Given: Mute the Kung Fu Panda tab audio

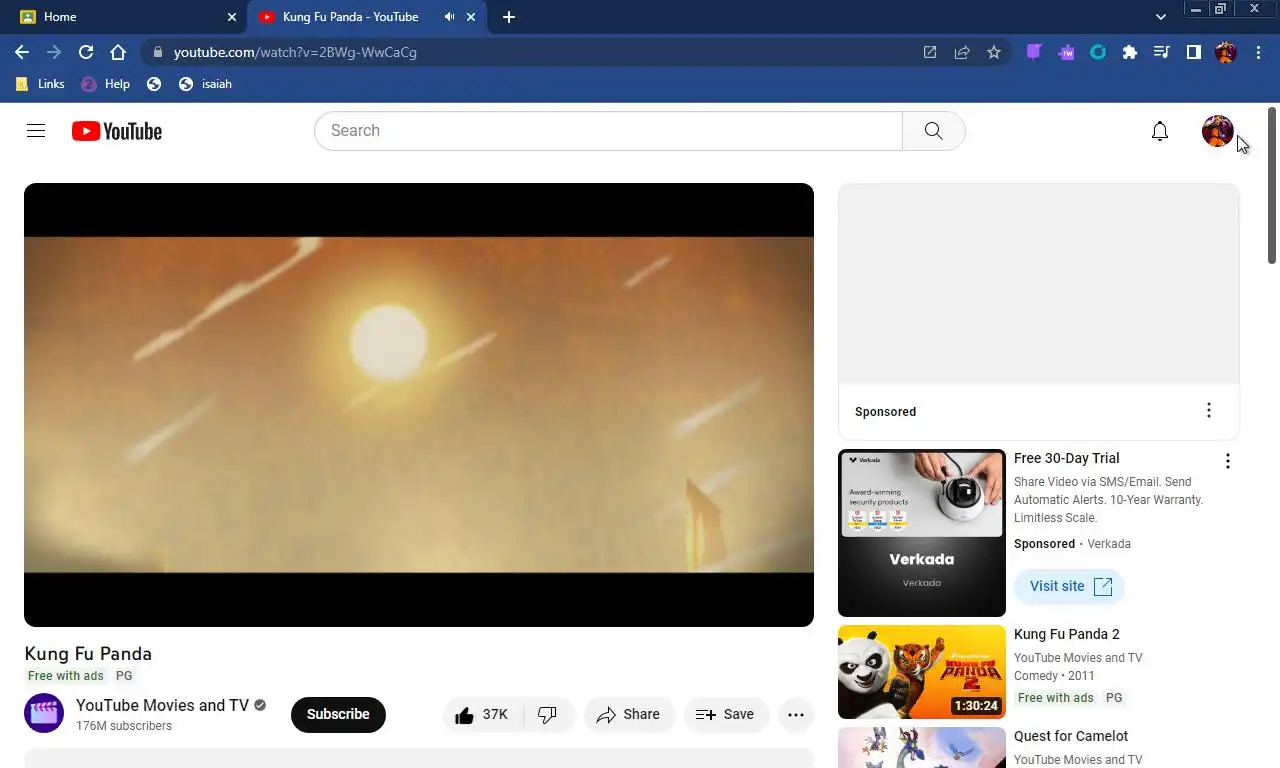Looking at the screenshot, I should point(449,17).
